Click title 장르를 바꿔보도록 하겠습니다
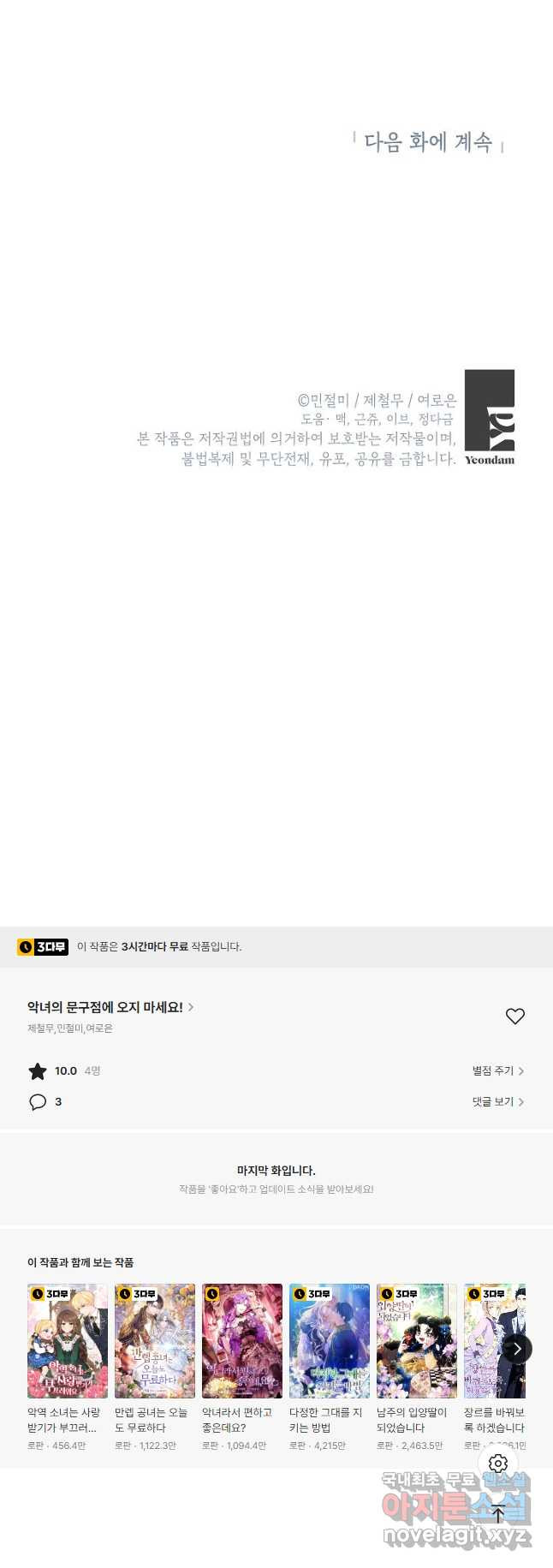 pyautogui.click(x=495, y=1420)
